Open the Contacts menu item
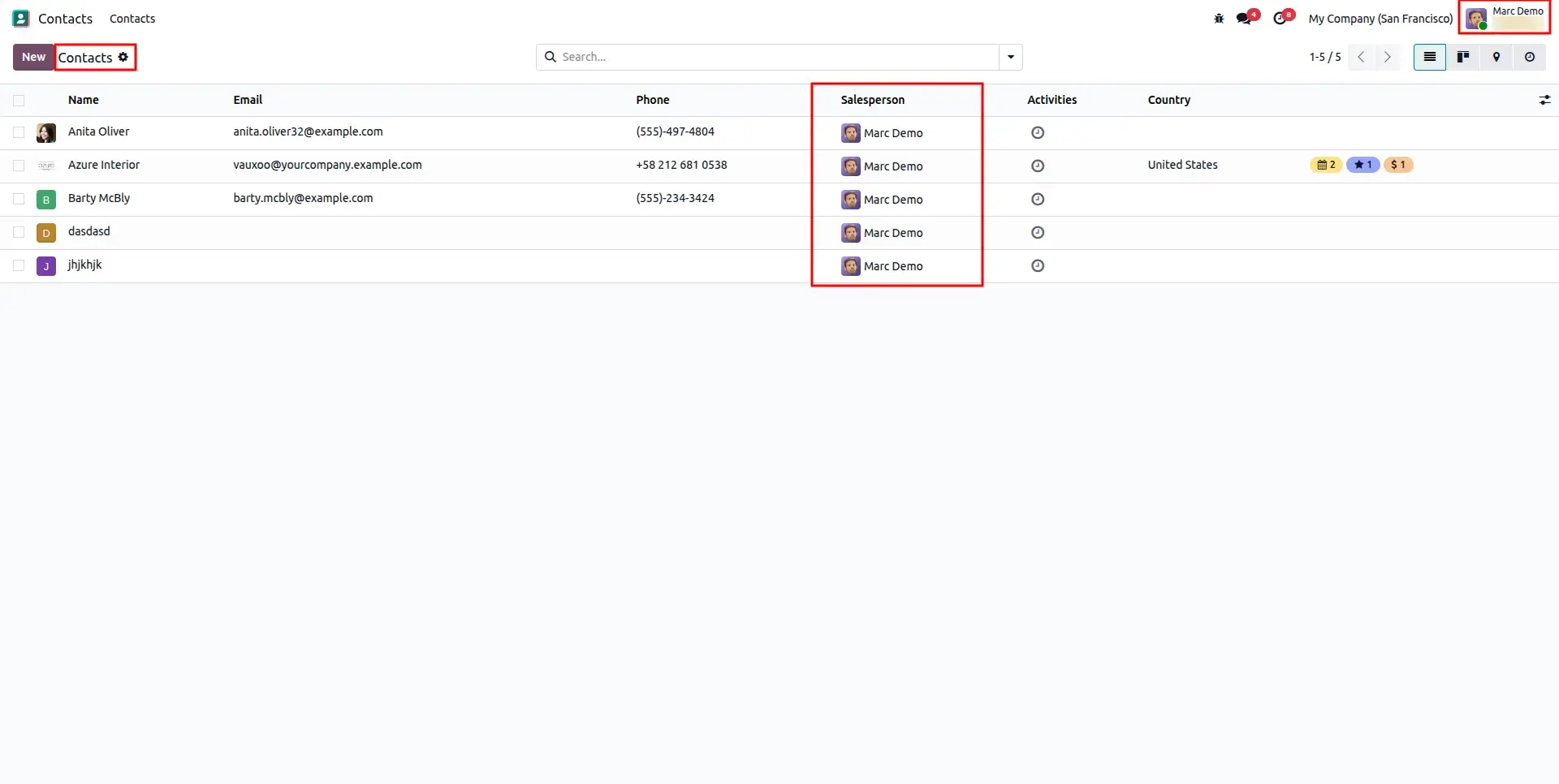The image size is (1559, 784). click(132, 19)
